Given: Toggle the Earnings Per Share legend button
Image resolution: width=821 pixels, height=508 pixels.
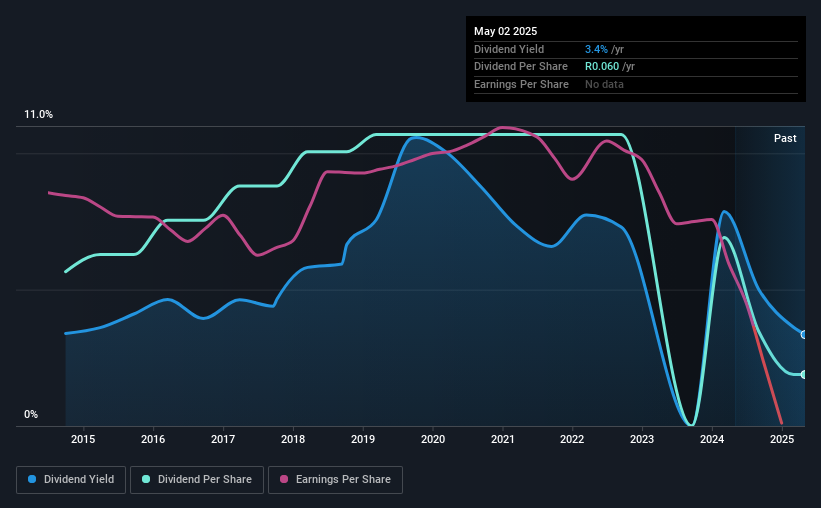Looking at the screenshot, I should tap(335, 480).
